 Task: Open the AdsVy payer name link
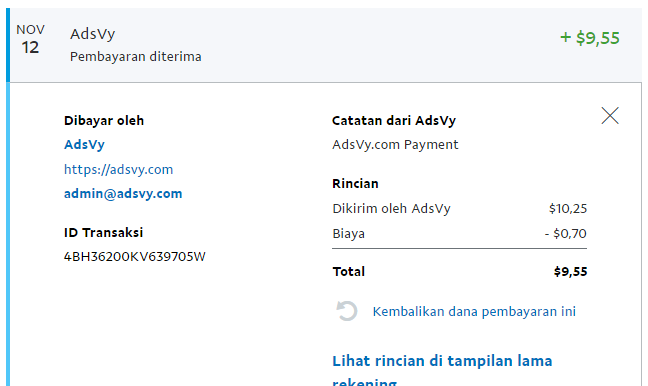pyautogui.click(x=84, y=145)
